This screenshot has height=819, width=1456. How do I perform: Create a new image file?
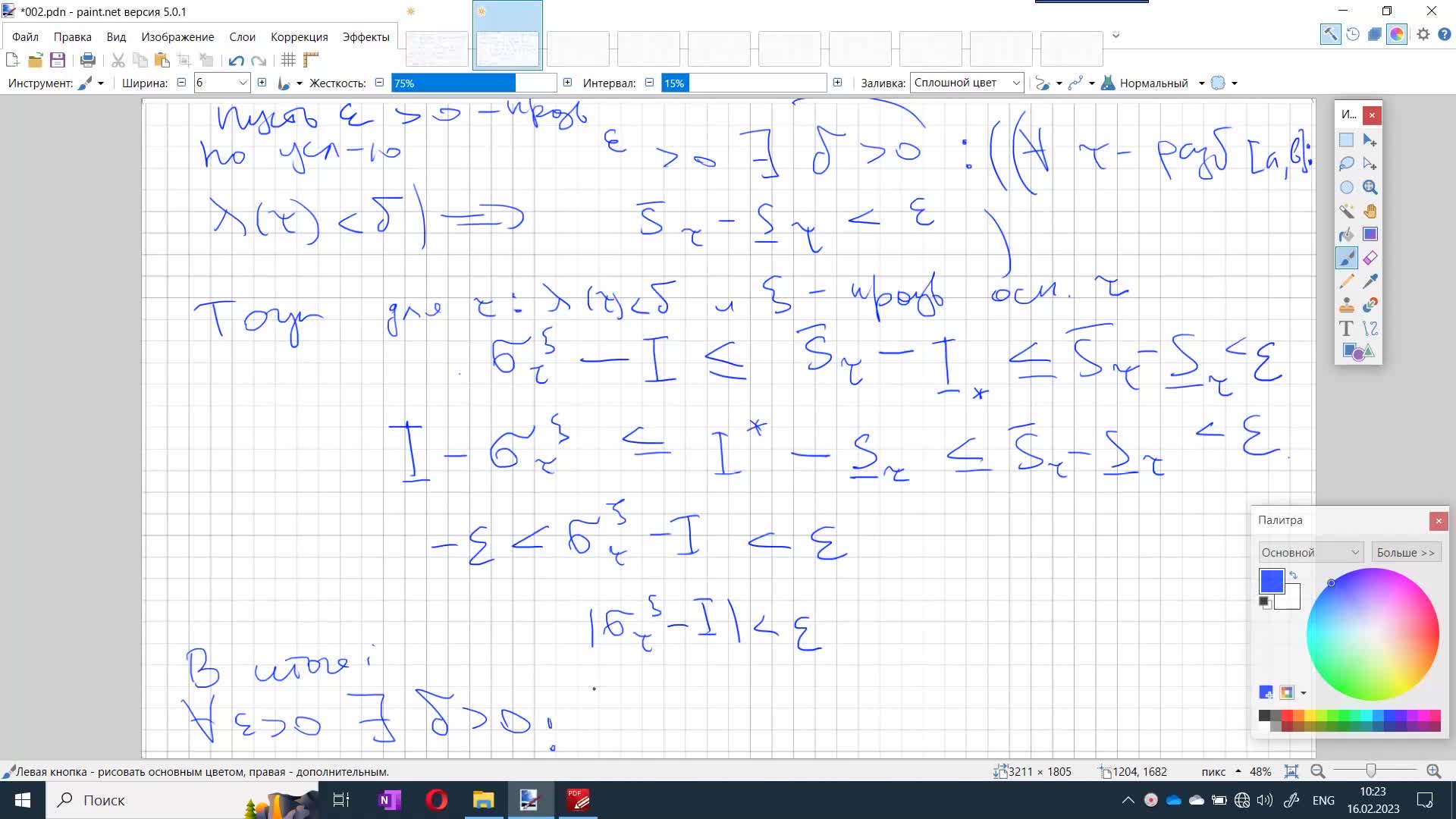12,60
